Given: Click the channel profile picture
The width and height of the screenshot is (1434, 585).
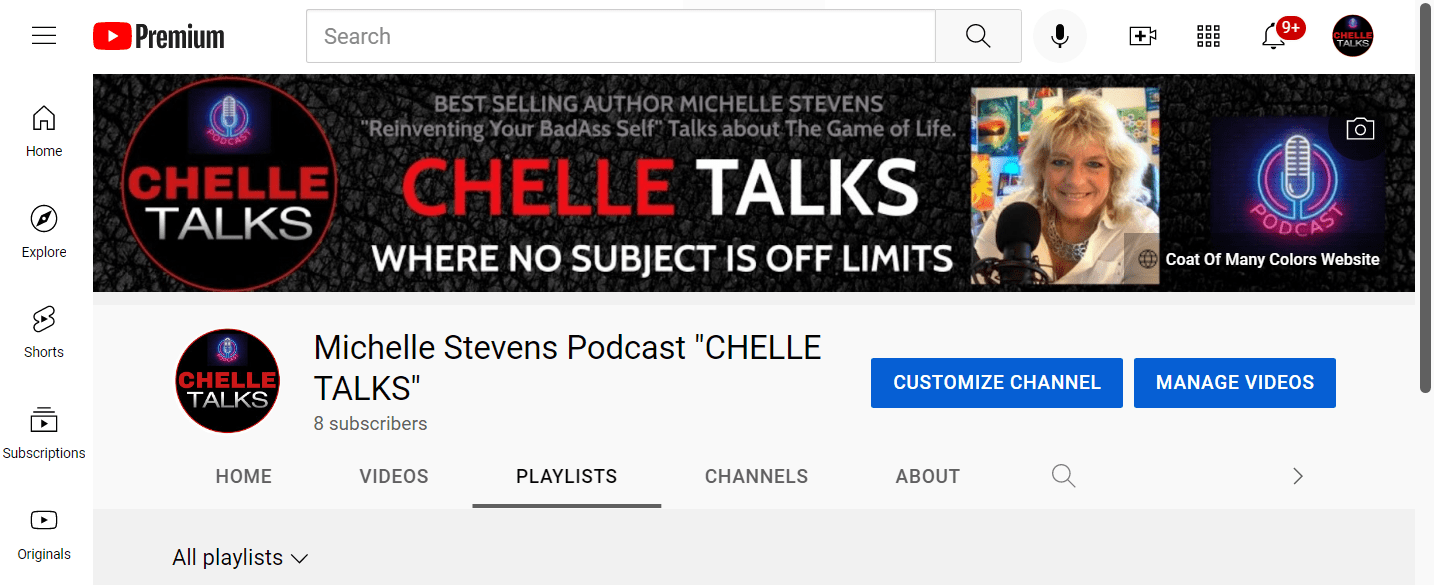Looking at the screenshot, I should 227,381.
